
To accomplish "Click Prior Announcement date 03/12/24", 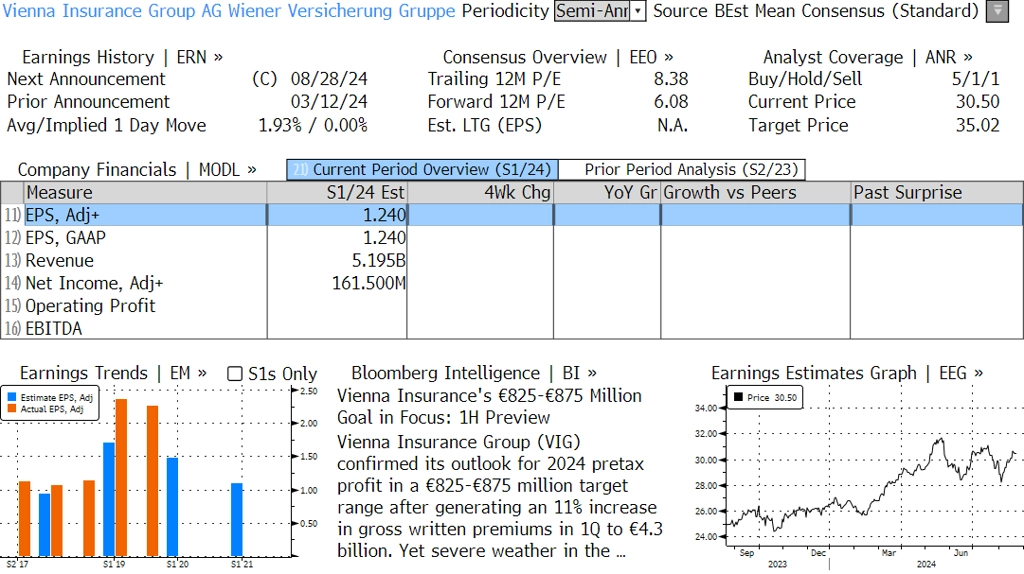I will pyautogui.click(x=329, y=102).
